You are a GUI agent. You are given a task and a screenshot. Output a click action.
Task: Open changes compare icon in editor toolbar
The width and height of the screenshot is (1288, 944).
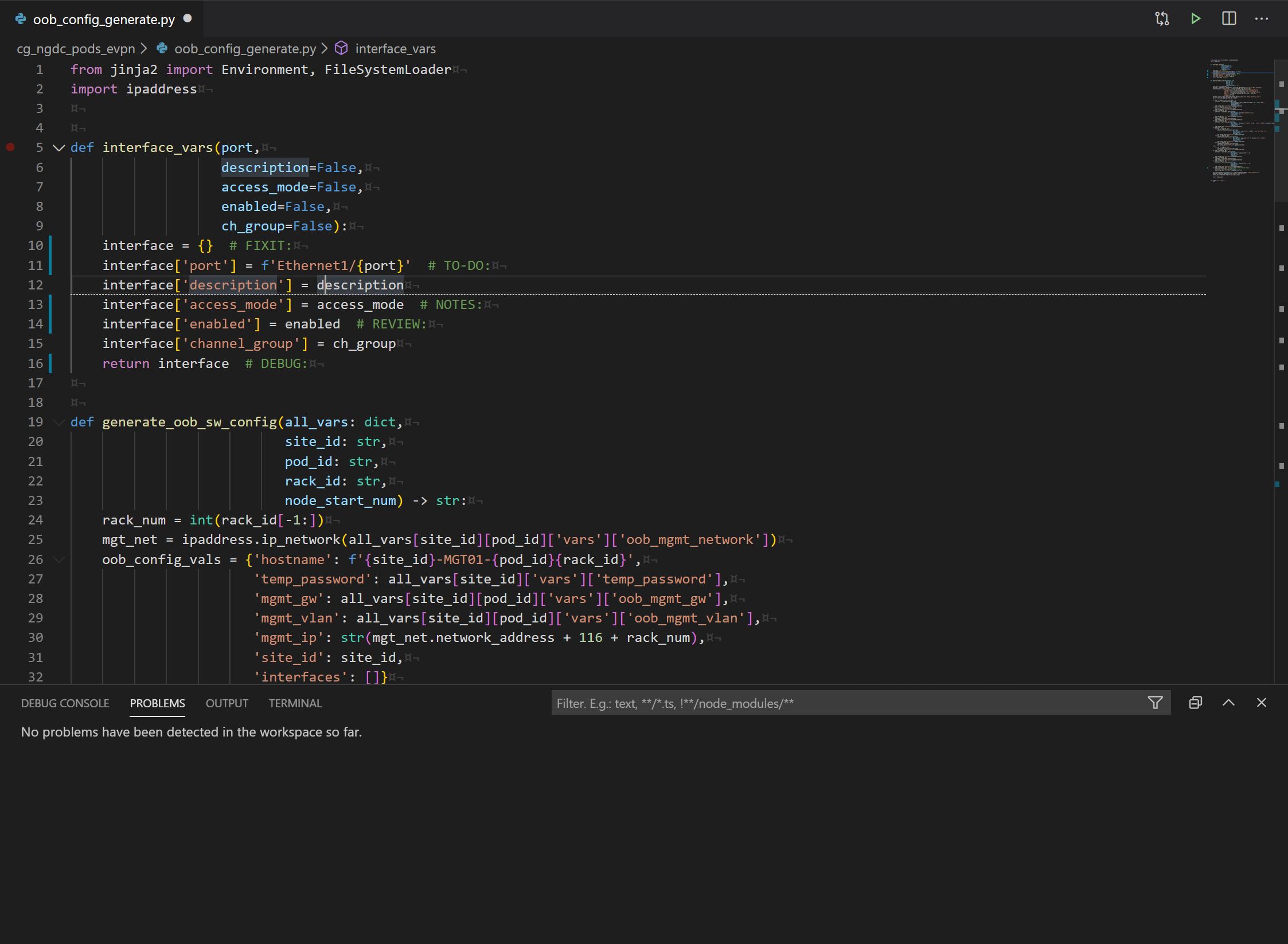pos(1162,19)
